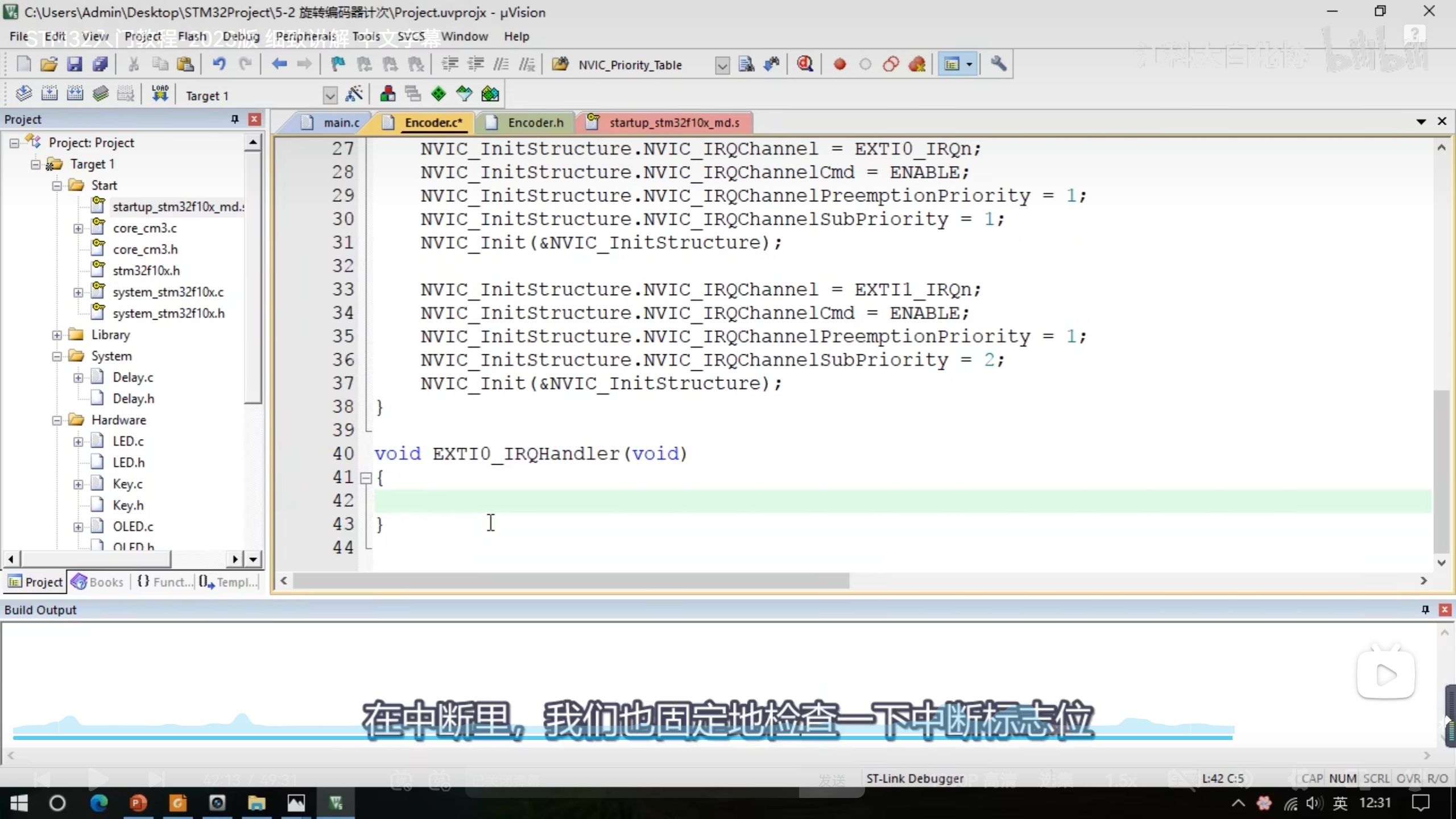1456x819 pixels.
Task: Collapse the Hardware folder
Action: click(x=57, y=420)
